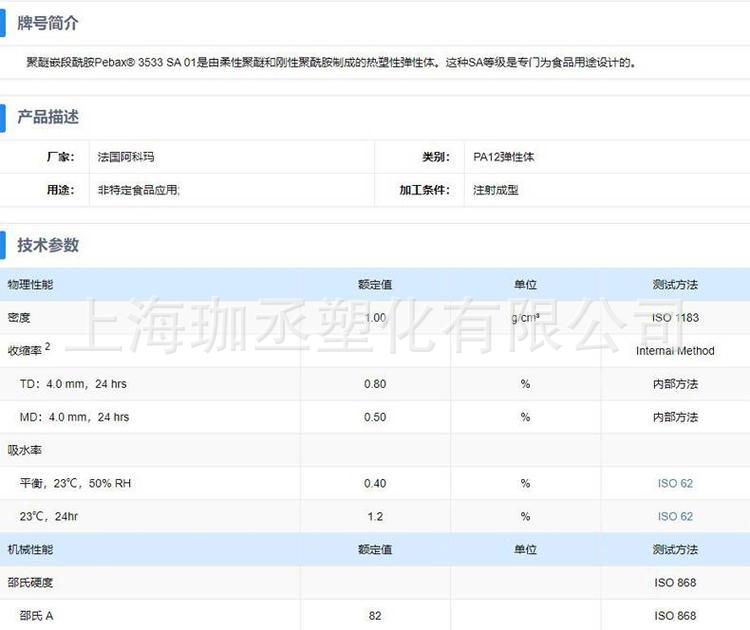
Task: Click the % unit in the MD row
Action: [525, 417]
